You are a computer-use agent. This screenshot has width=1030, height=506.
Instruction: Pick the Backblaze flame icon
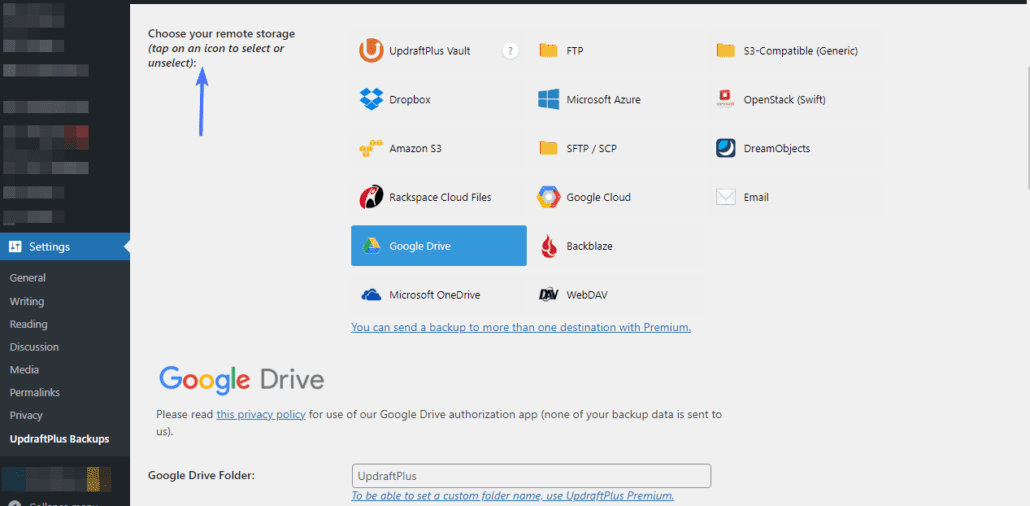coord(548,246)
